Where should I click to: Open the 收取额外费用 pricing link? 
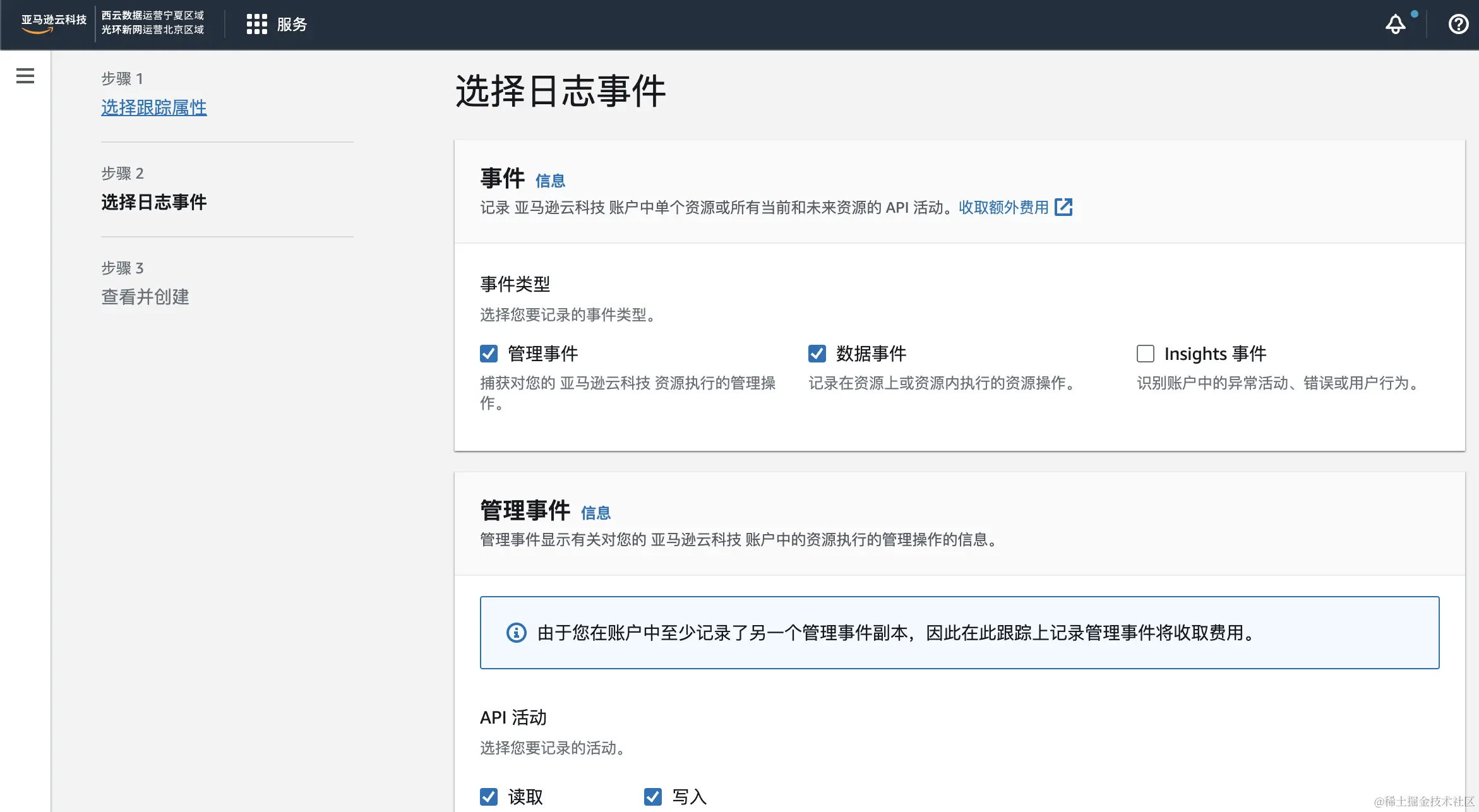(x=1003, y=207)
